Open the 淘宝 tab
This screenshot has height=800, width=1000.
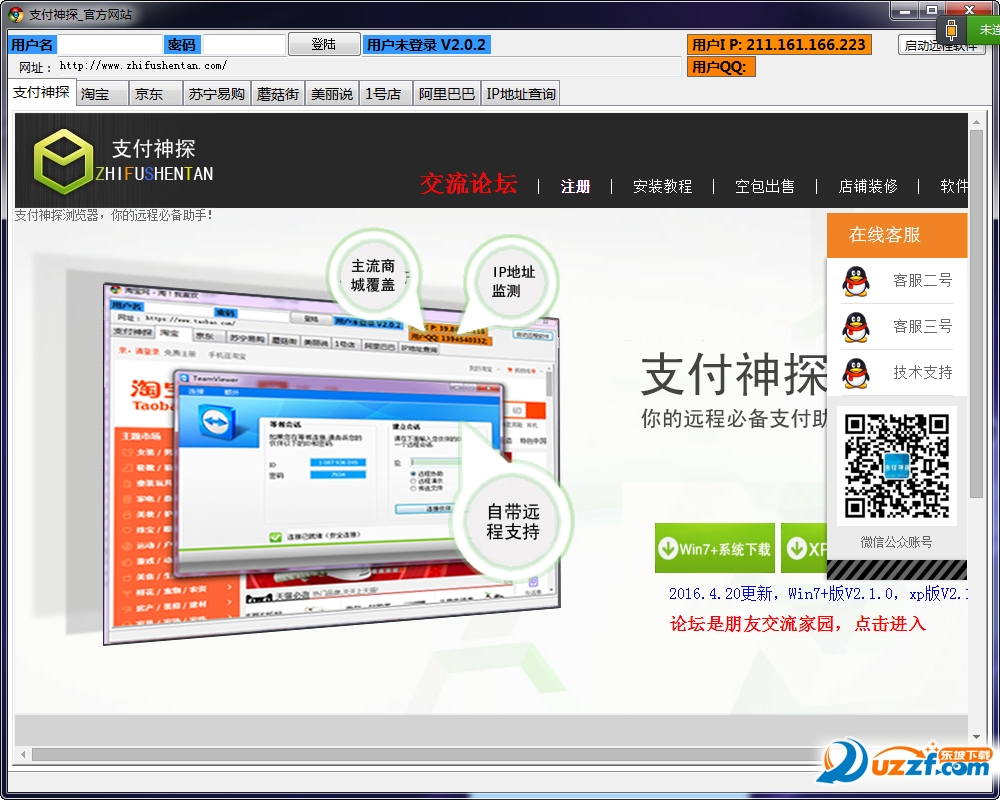coord(102,94)
